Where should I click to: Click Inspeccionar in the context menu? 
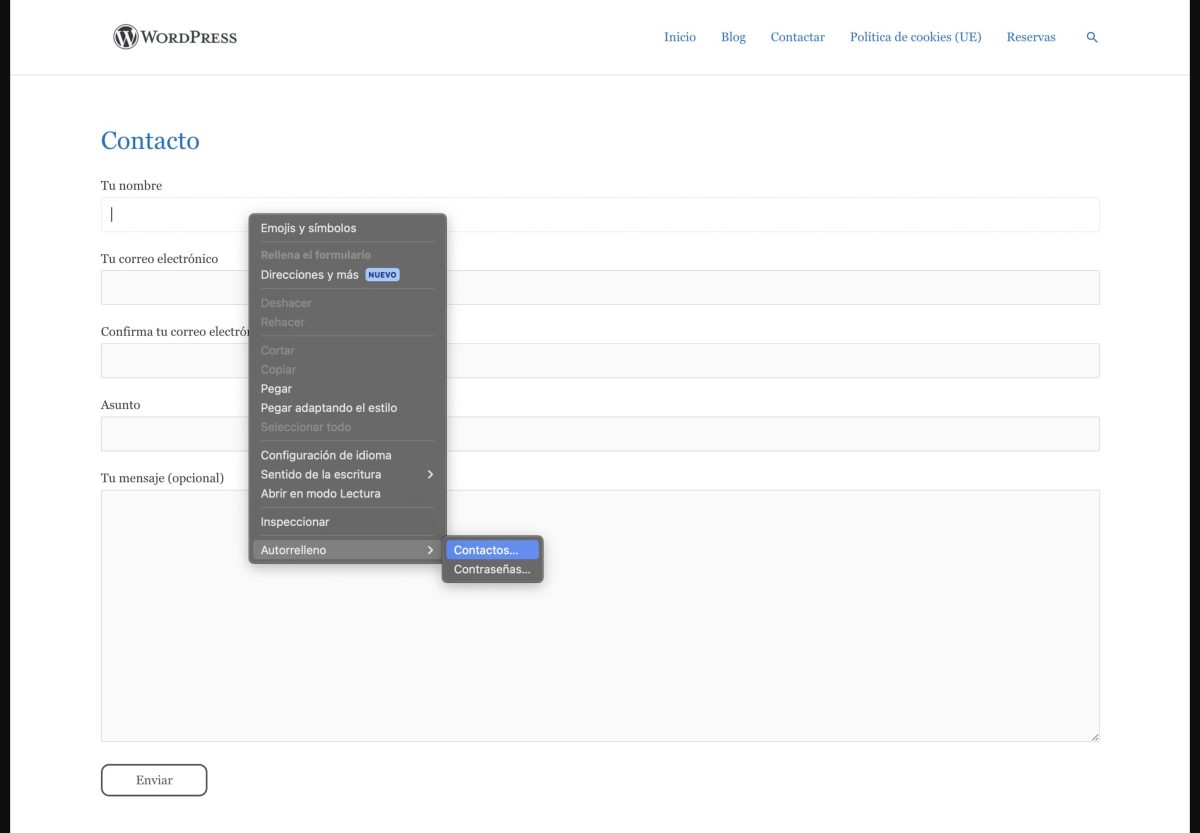294,521
